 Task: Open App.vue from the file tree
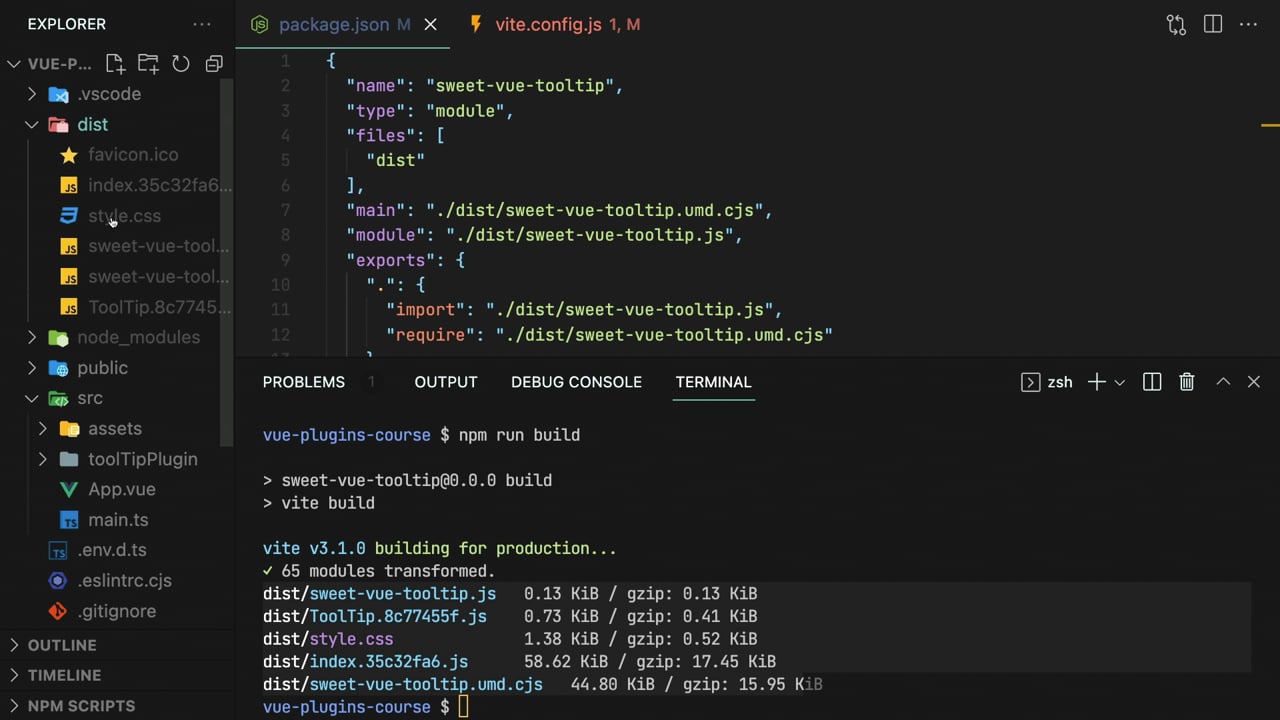(x=121, y=490)
